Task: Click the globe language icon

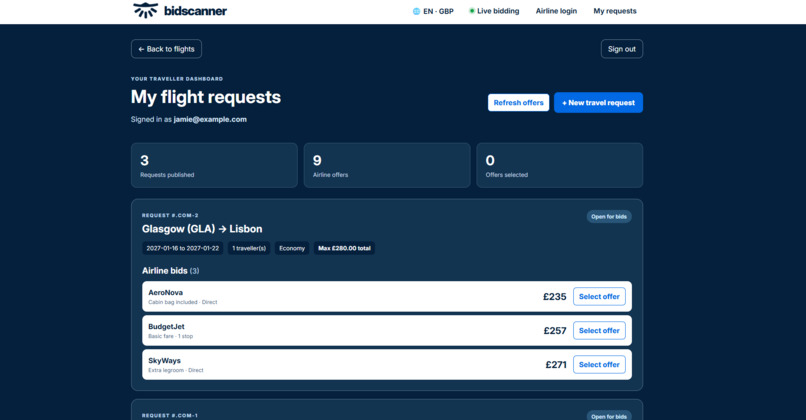Action: tap(416, 11)
